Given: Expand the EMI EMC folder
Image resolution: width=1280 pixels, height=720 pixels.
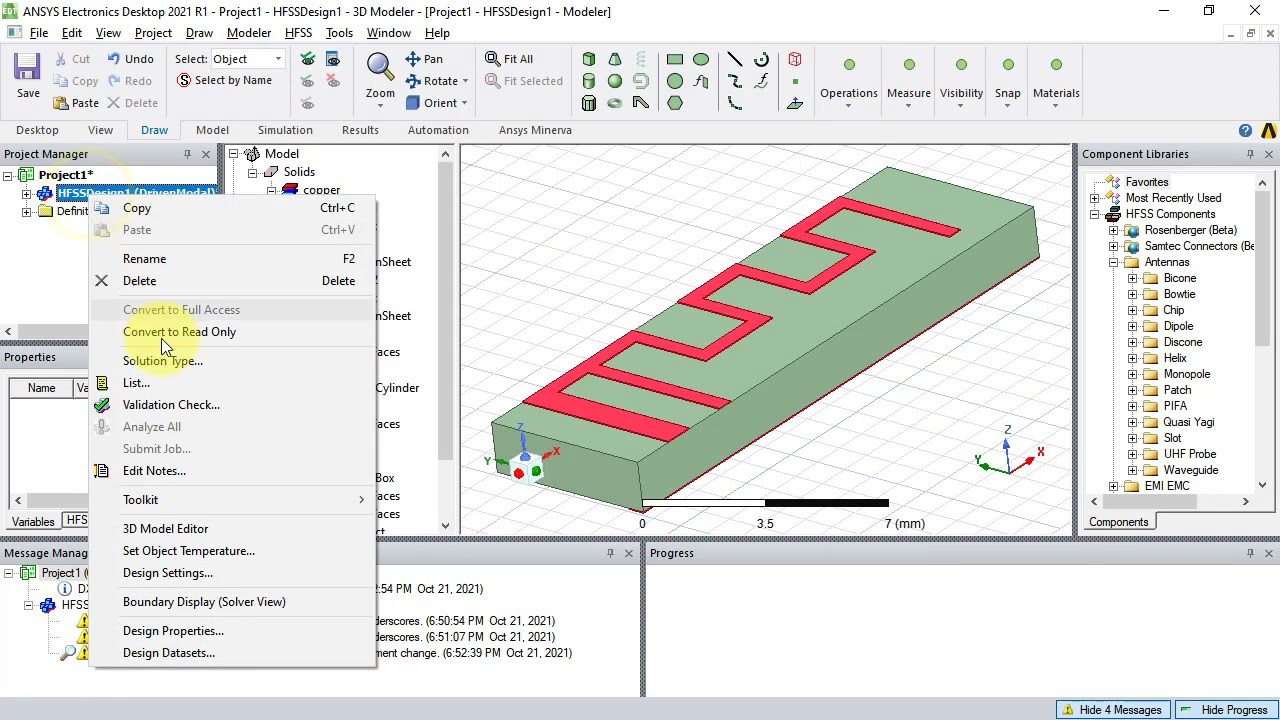Looking at the screenshot, I should pyautogui.click(x=1113, y=486).
